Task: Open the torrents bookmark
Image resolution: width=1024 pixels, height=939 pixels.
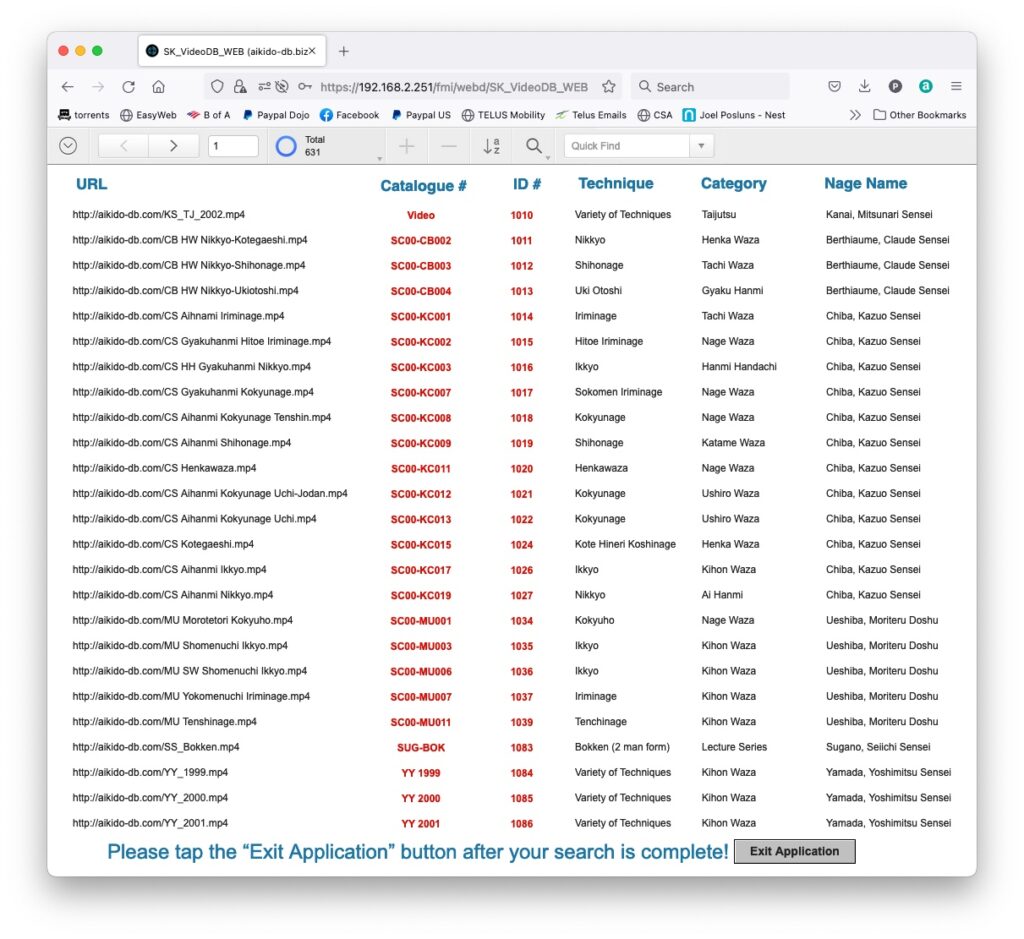Action: click(x=84, y=115)
